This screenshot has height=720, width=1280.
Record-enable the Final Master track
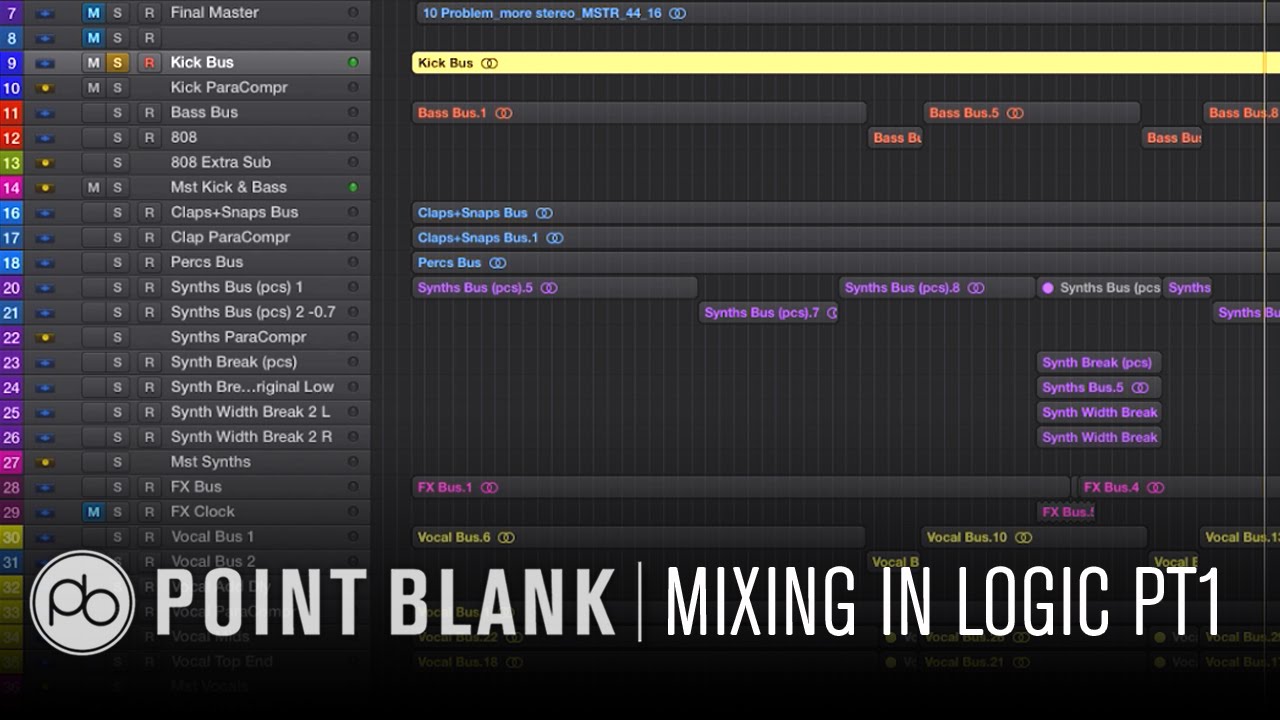click(x=149, y=13)
